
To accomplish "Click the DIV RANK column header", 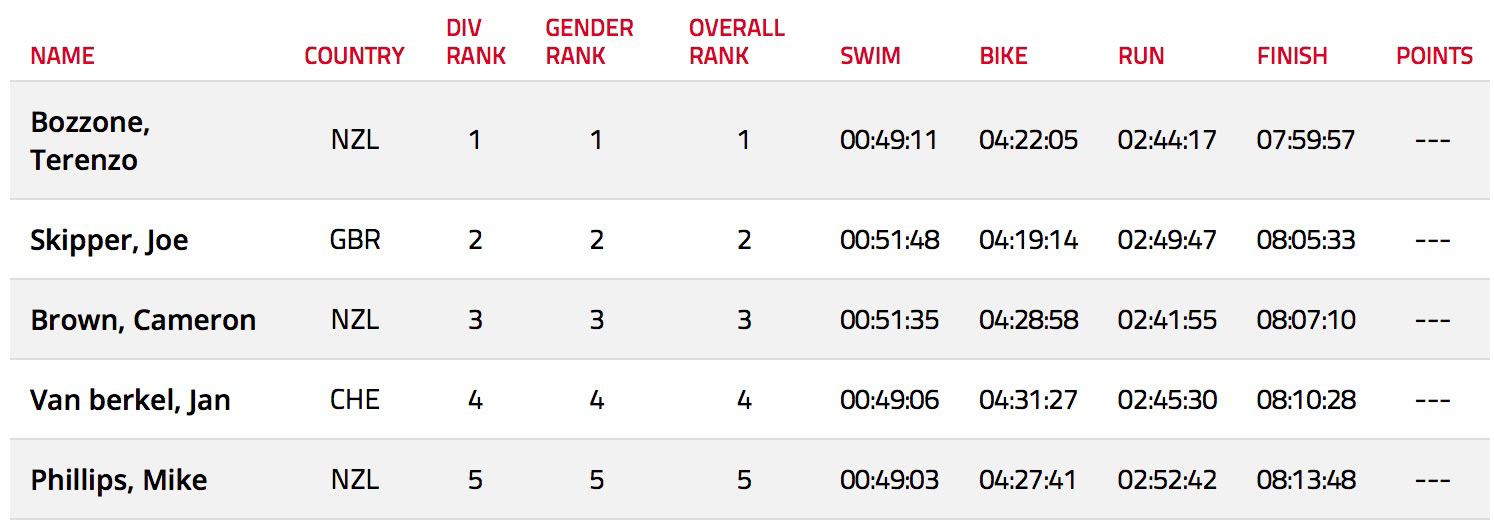I will 475,42.
